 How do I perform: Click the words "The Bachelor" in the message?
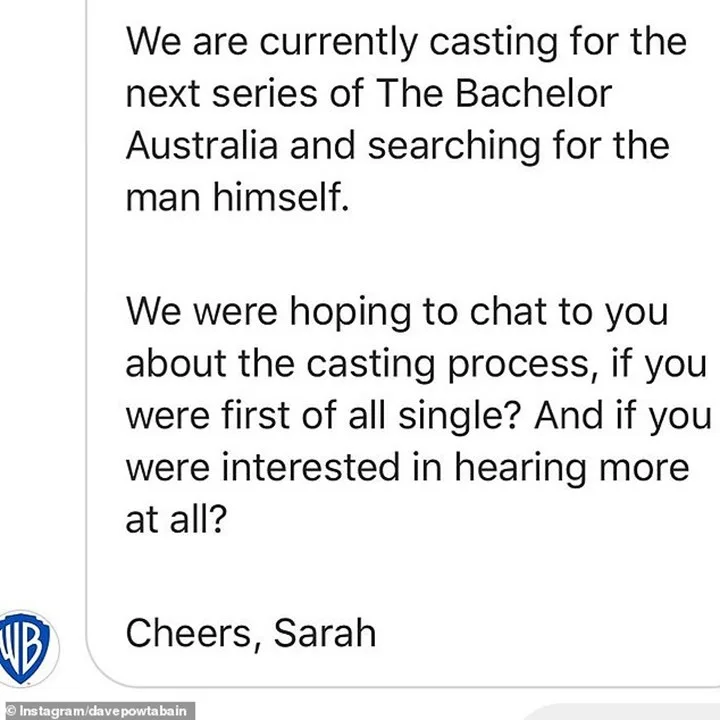[494, 93]
